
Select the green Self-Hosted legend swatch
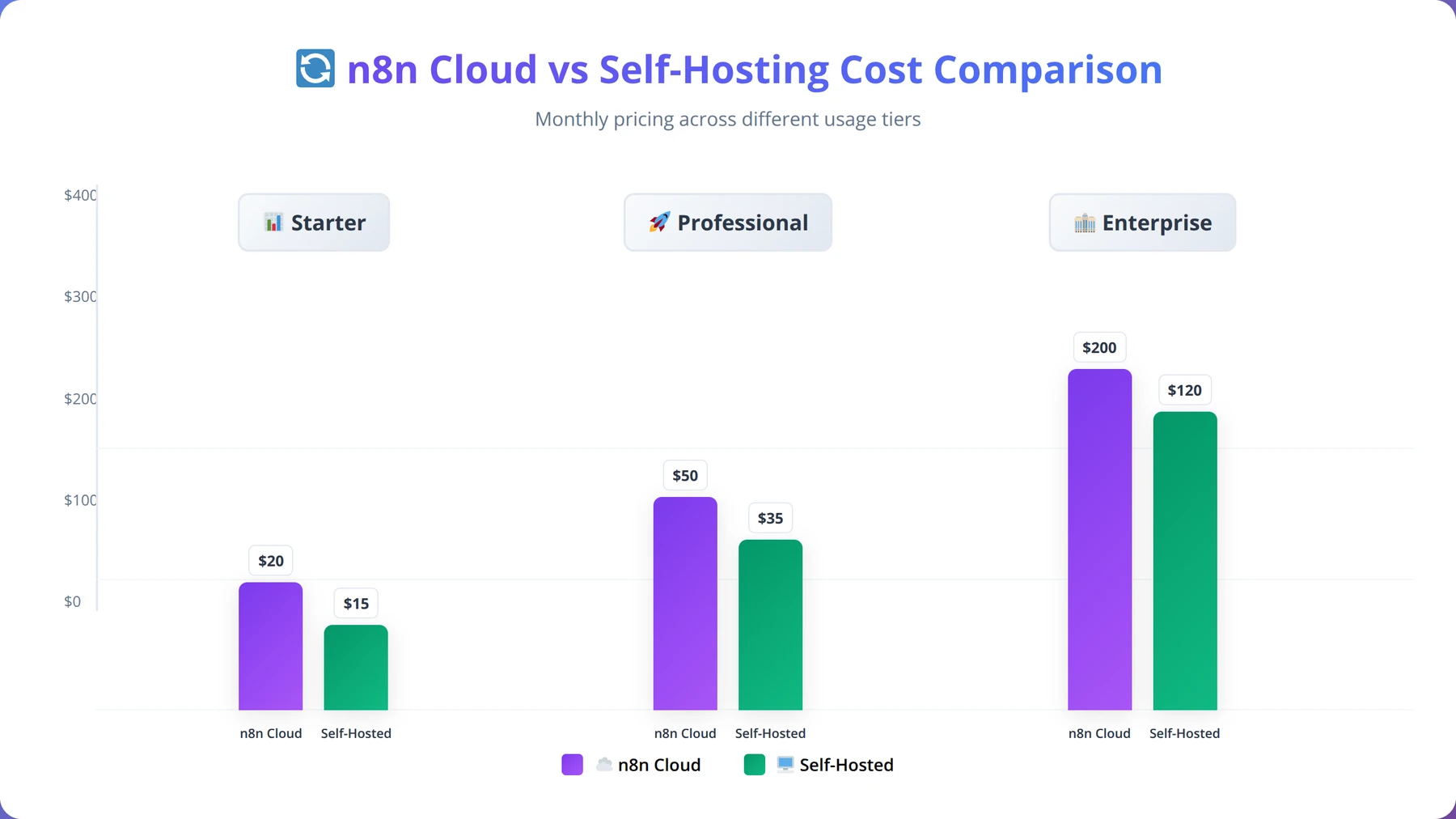click(754, 765)
